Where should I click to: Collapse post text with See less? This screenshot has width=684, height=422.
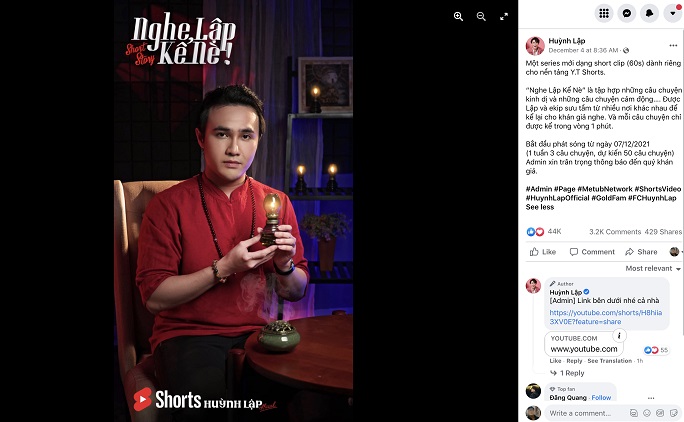540,207
